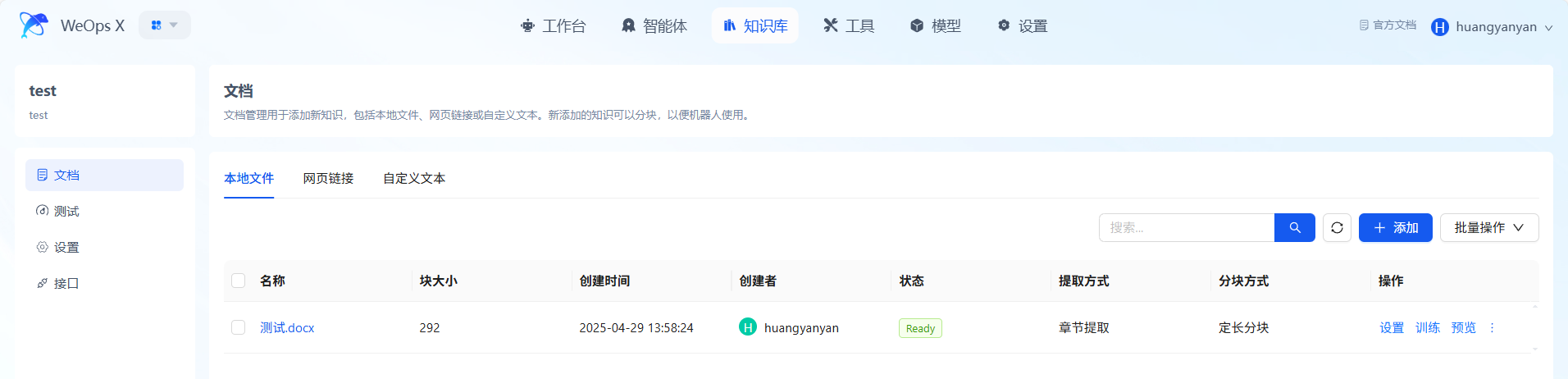The image size is (1568, 379).
Task: Focus the 搜索 input field
Action: (x=1187, y=228)
